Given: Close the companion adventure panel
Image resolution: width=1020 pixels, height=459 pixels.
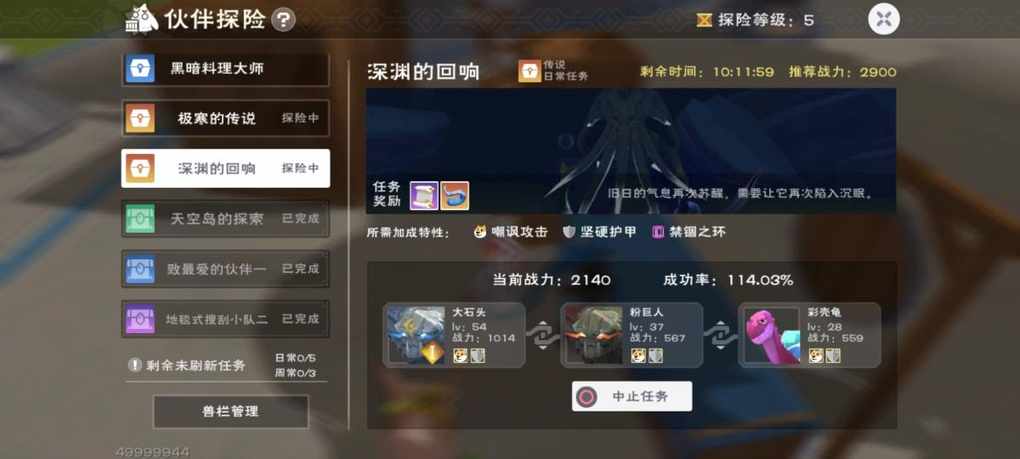Looking at the screenshot, I should pos(883,18).
